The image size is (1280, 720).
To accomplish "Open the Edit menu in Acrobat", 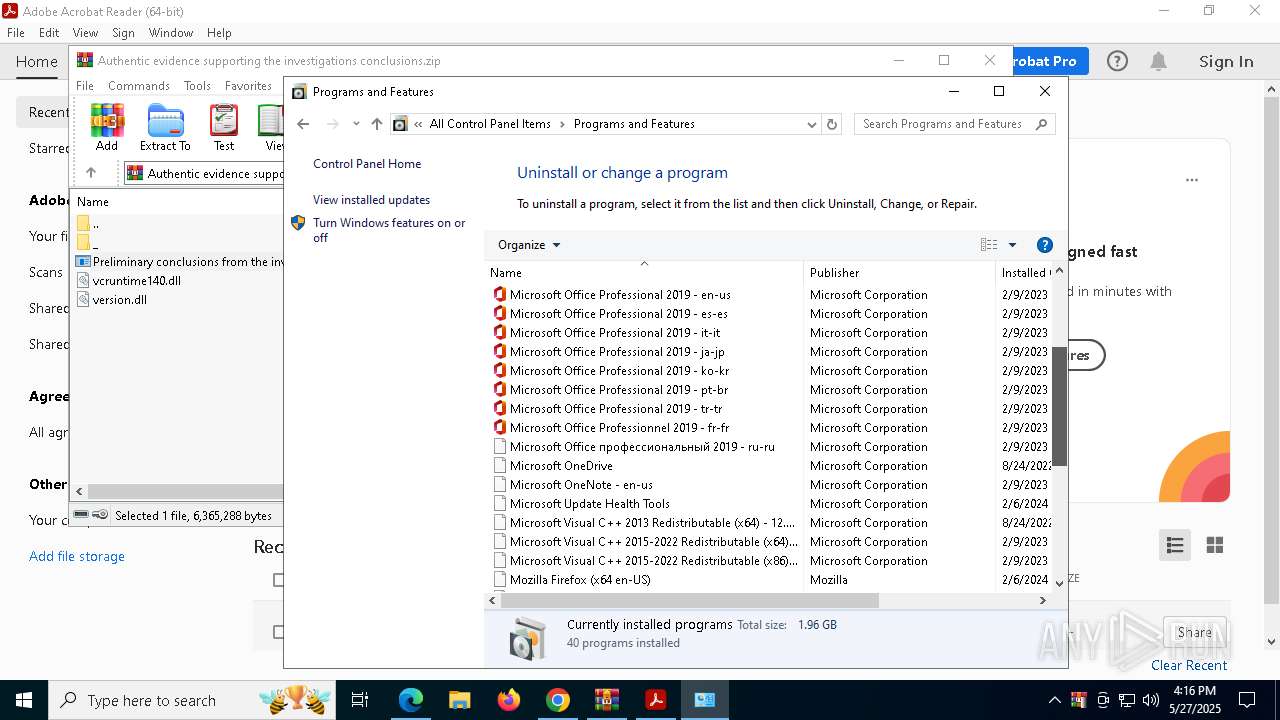I will [49, 33].
